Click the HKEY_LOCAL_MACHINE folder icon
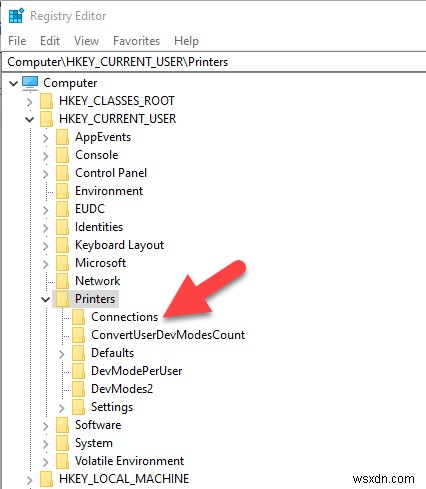Image resolution: width=426 pixels, height=489 pixels. (x=46, y=479)
